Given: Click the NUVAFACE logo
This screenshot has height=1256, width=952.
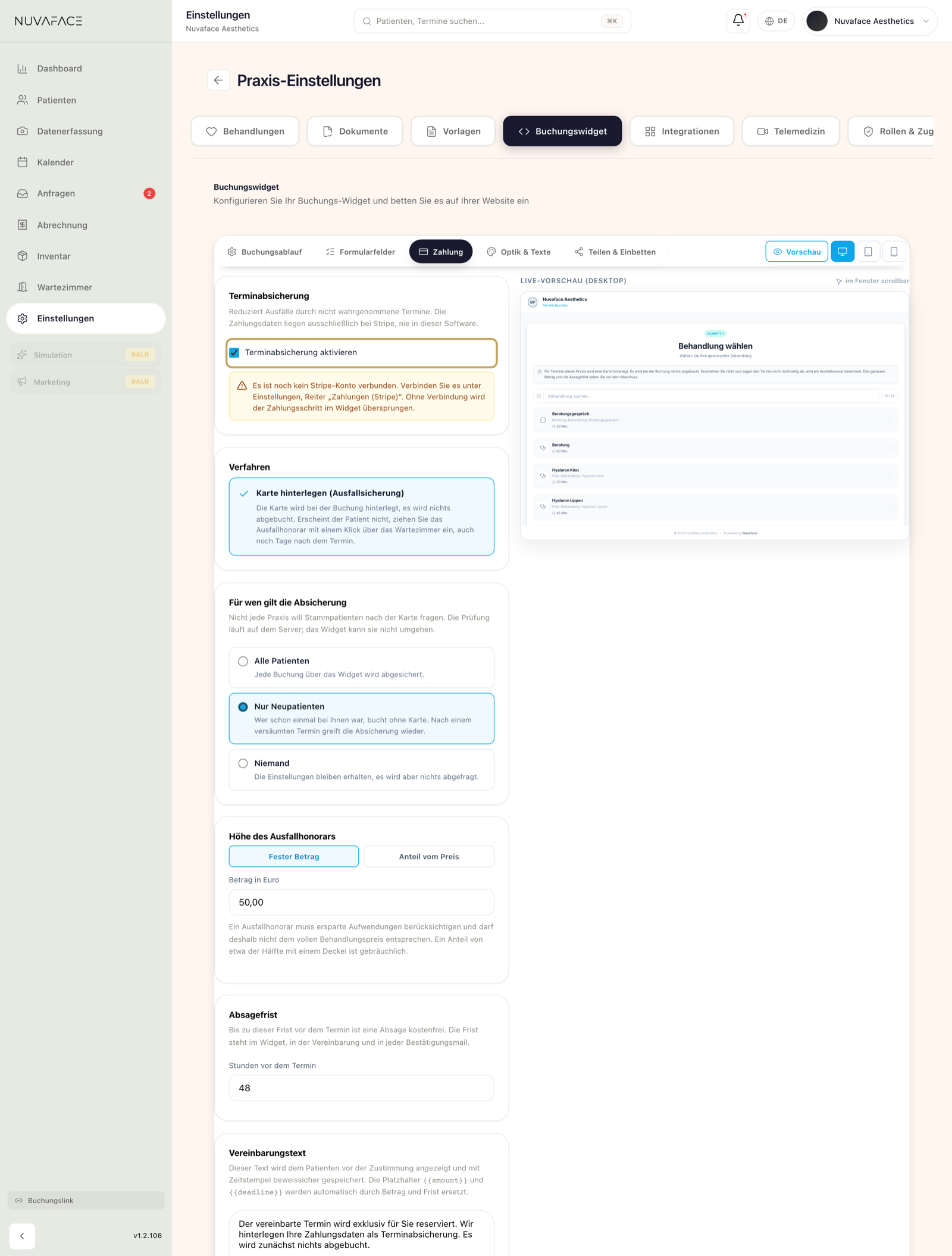Looking at the screenshot, I should pos(49,21).
